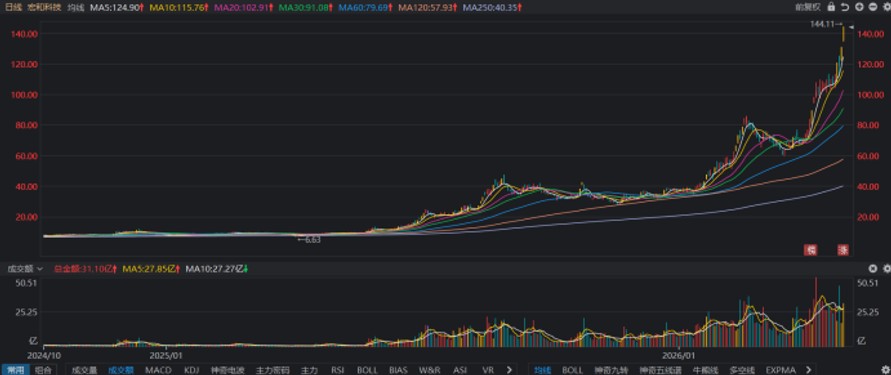Select the KDJ indicator
Viewport: 891px width, 375px height.
[191, 370]
